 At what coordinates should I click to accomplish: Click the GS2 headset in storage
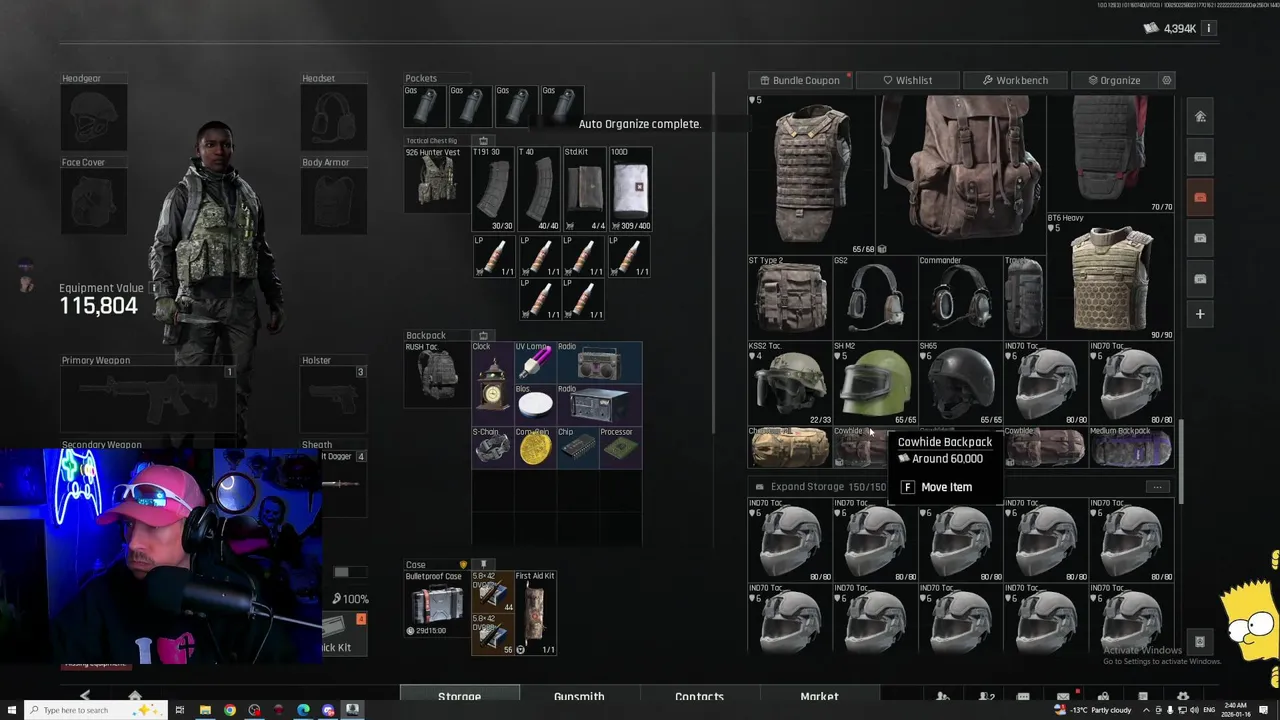[875, 297]
